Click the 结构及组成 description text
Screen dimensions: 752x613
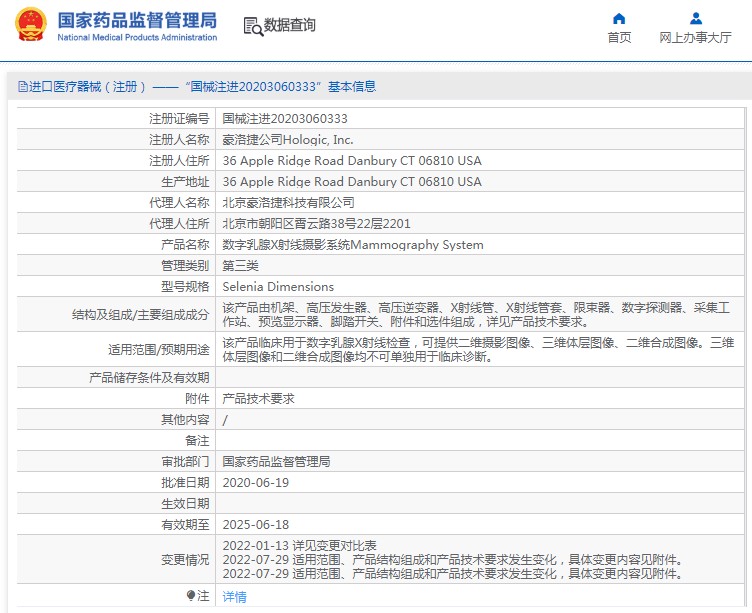tap(476, 315)
